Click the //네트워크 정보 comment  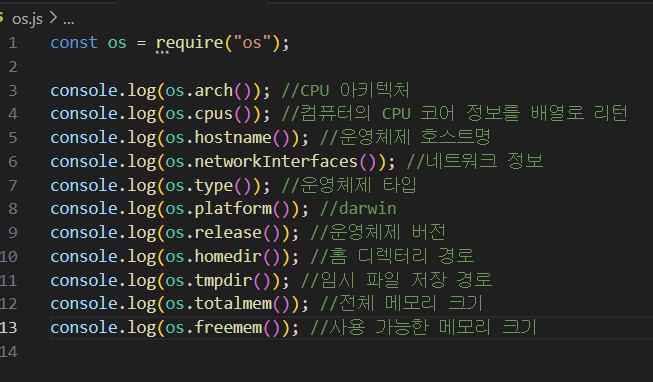475,162
